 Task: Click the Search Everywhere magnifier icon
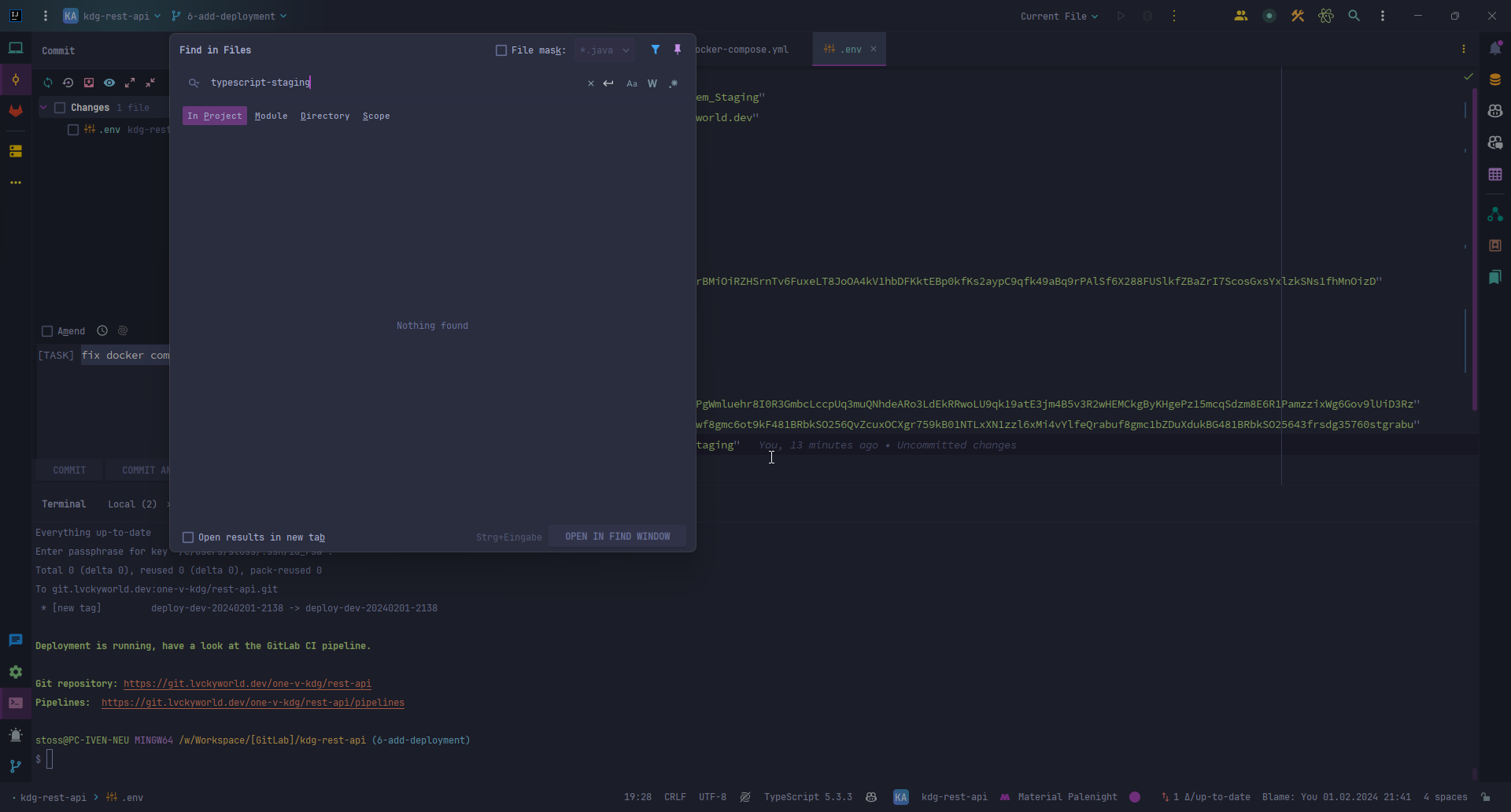tap(1354, 16)
